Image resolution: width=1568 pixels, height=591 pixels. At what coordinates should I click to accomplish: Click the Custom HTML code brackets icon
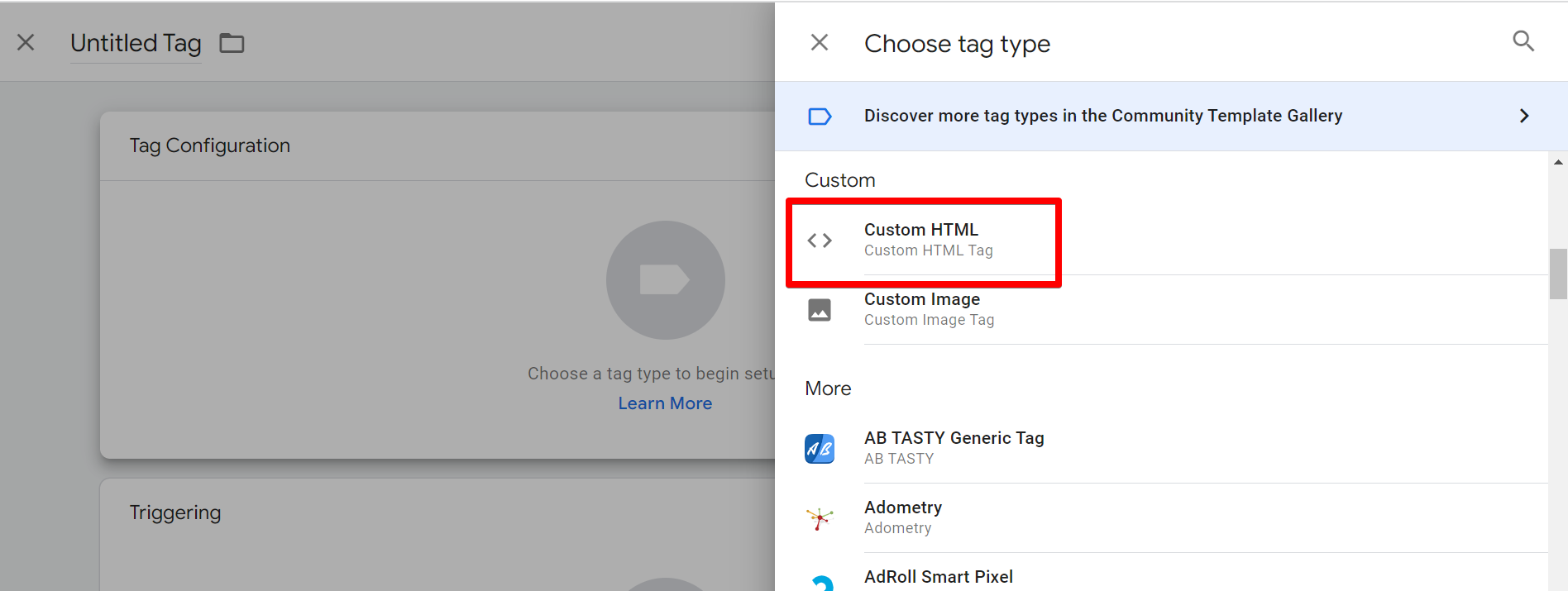pos(820,241)
